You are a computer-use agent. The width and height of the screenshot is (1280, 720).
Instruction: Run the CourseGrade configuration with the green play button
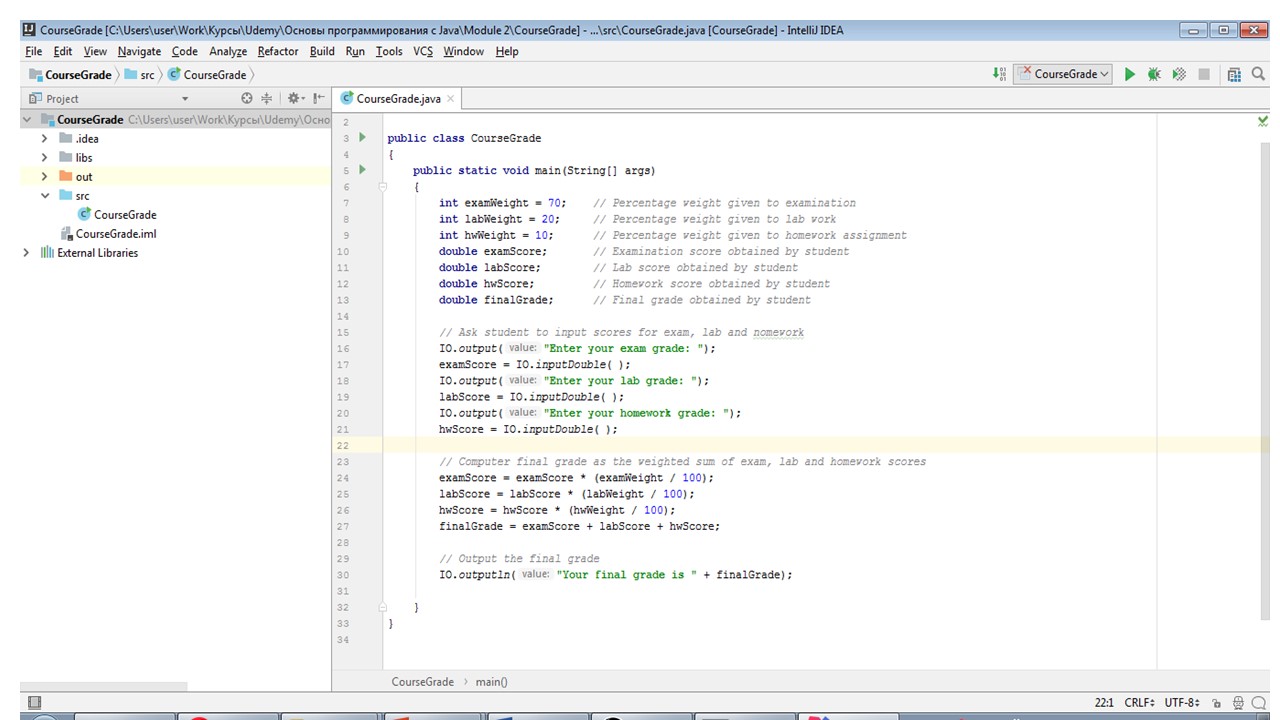click(1129, 74)
